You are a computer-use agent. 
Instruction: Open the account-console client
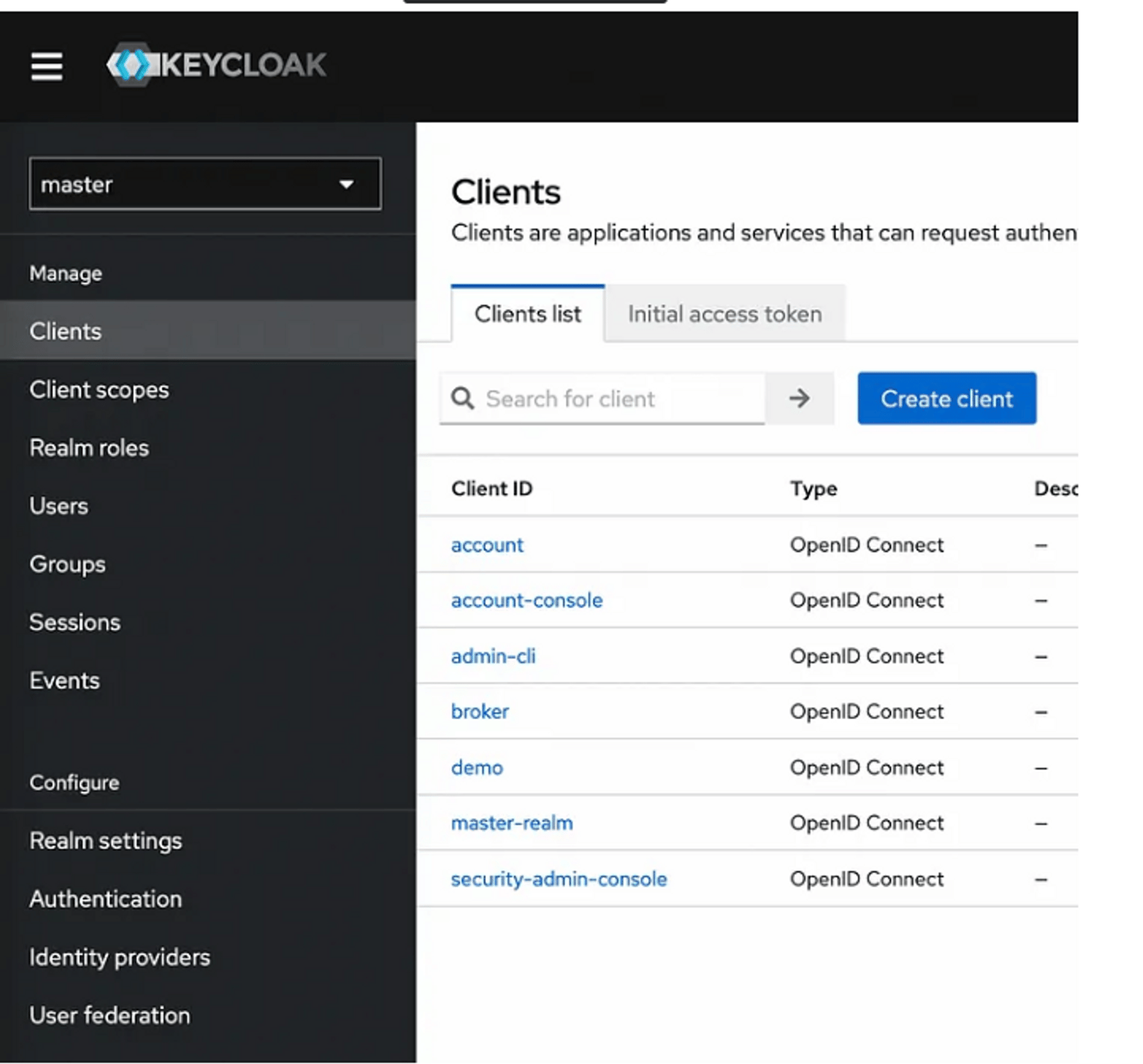pyautogui.click(x=527, y=600)
